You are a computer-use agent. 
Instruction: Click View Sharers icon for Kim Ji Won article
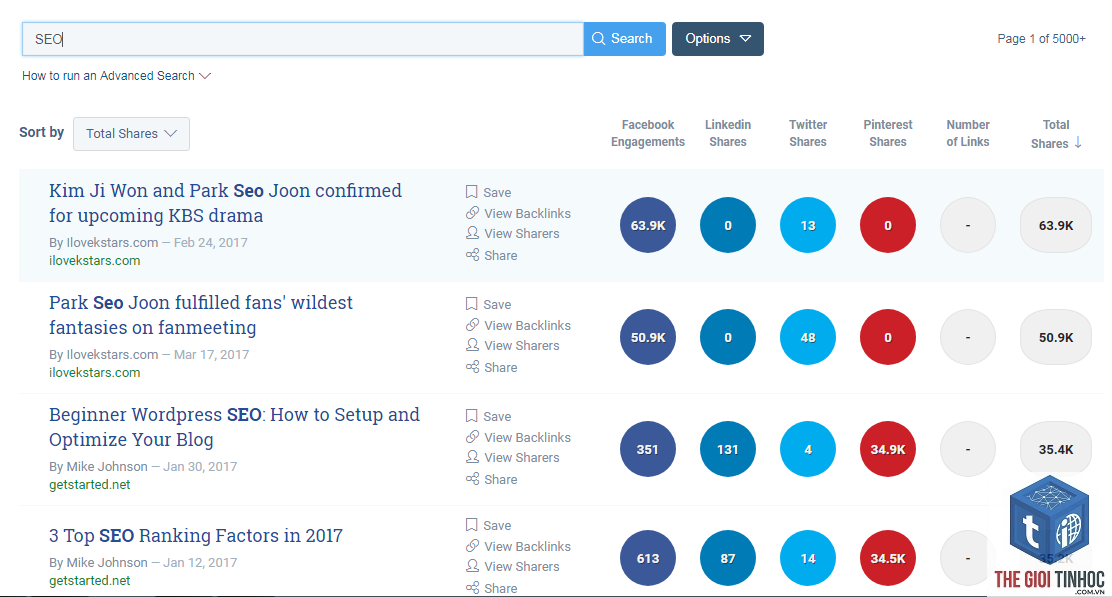click(x=472, y=233)
